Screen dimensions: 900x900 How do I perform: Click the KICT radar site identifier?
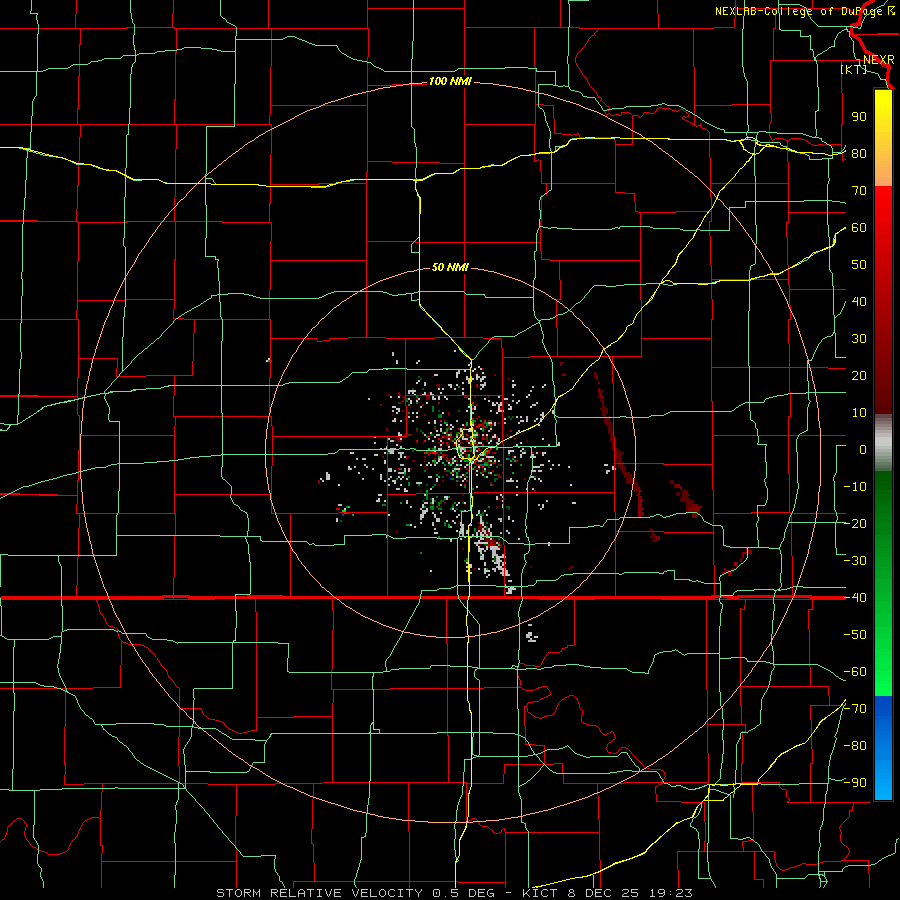pos(540,893)
